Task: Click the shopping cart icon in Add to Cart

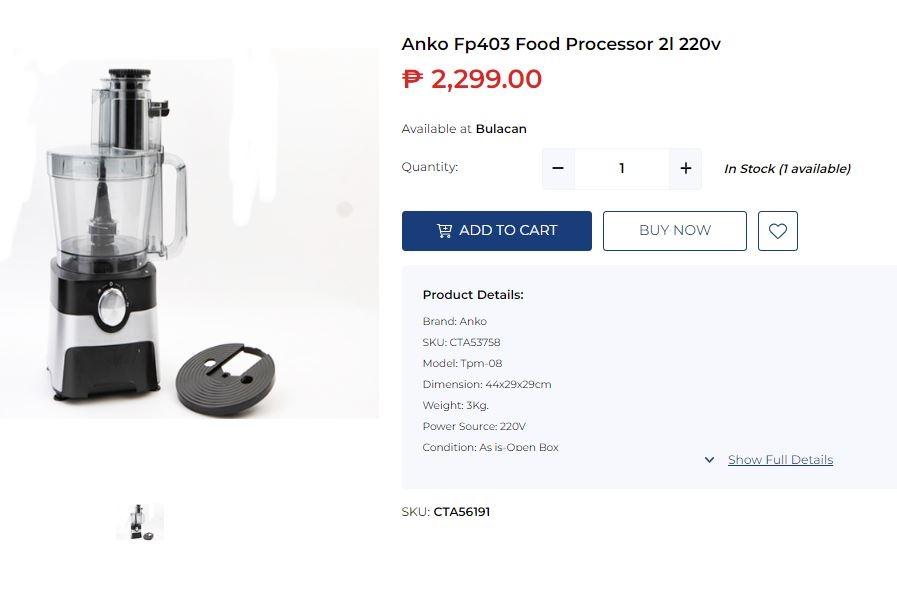Action: point(443,230)
